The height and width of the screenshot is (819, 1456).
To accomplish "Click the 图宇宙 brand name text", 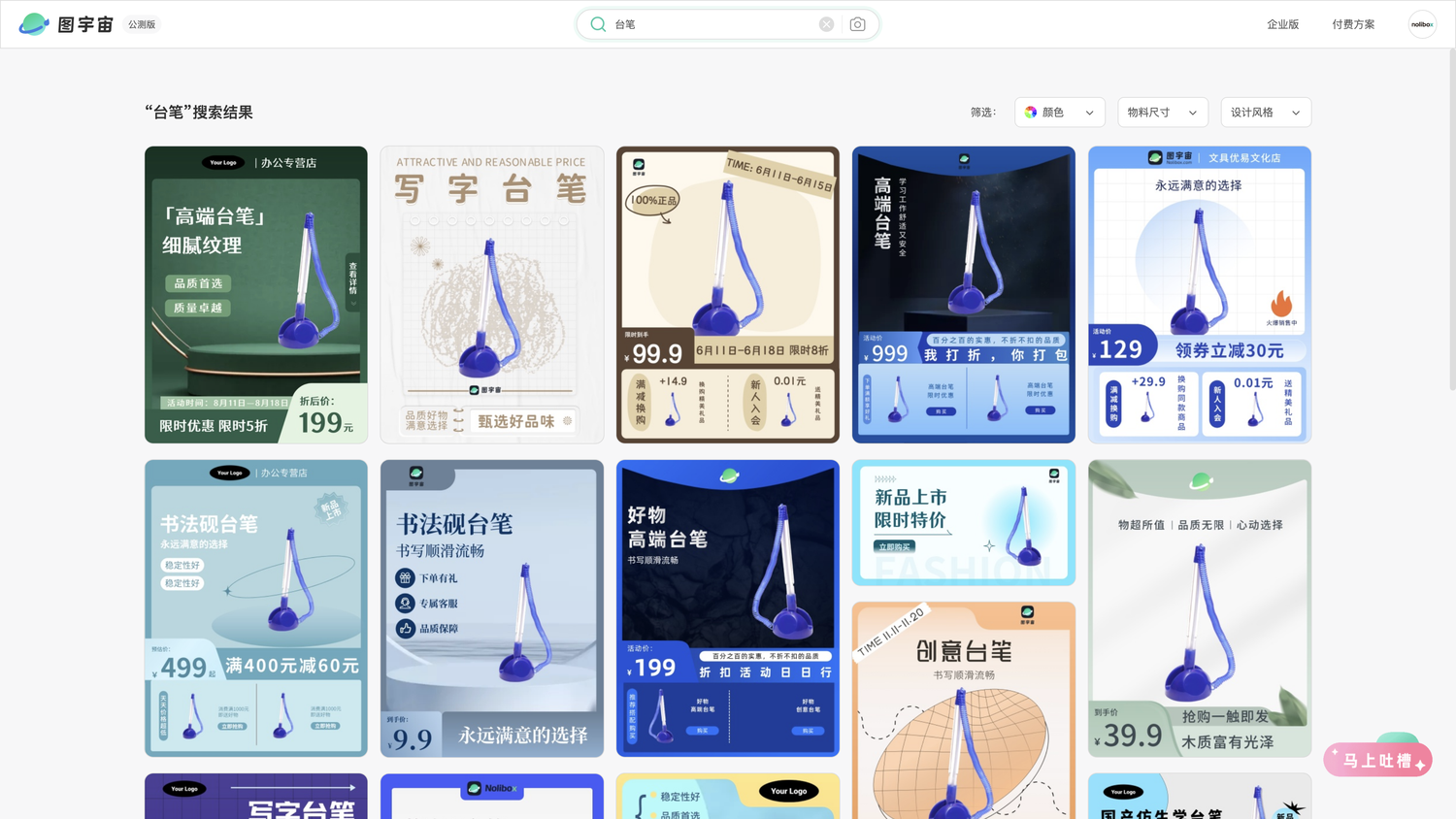I will pos(85,24).
